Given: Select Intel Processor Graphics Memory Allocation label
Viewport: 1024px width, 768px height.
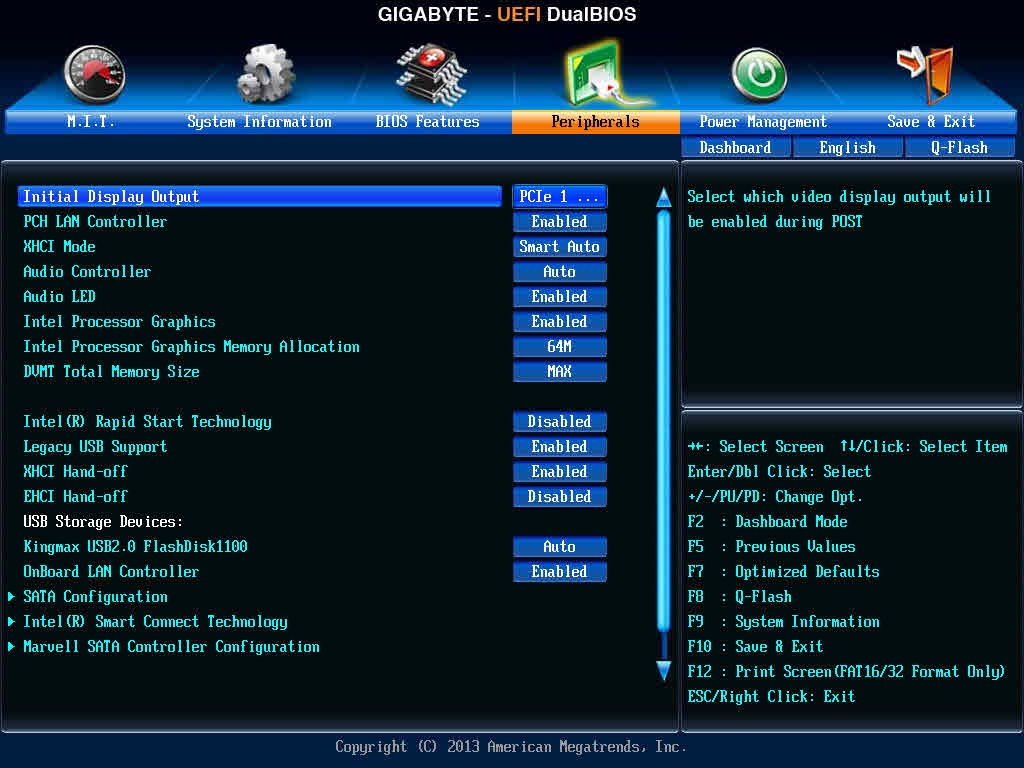Looking at the screenshot, I should click(191, 347).
